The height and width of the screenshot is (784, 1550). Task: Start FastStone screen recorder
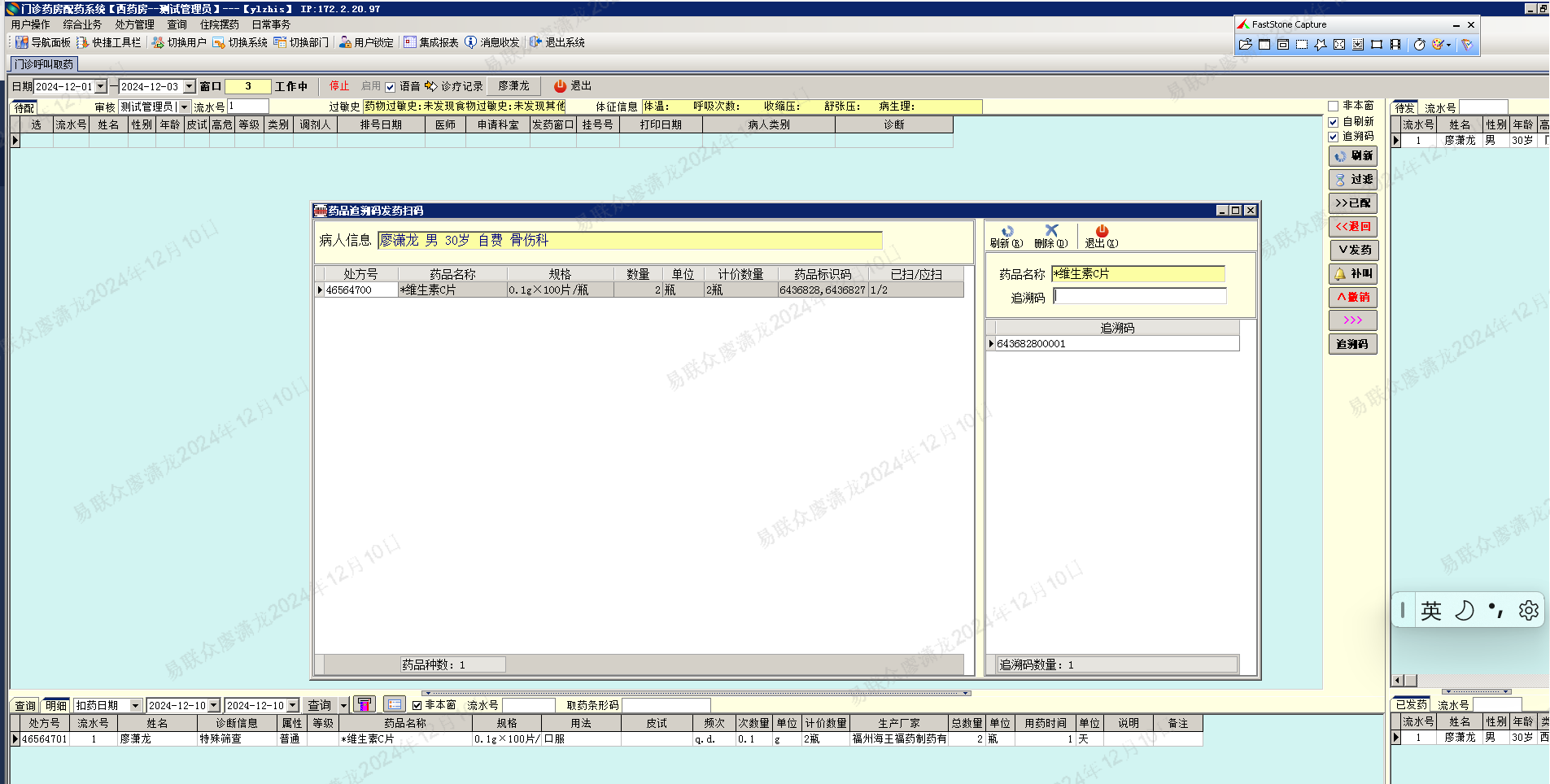[x=1395, y=45]
